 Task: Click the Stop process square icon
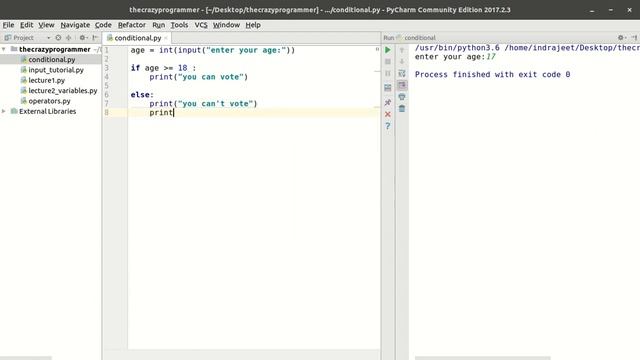click(x=388, y=62)
